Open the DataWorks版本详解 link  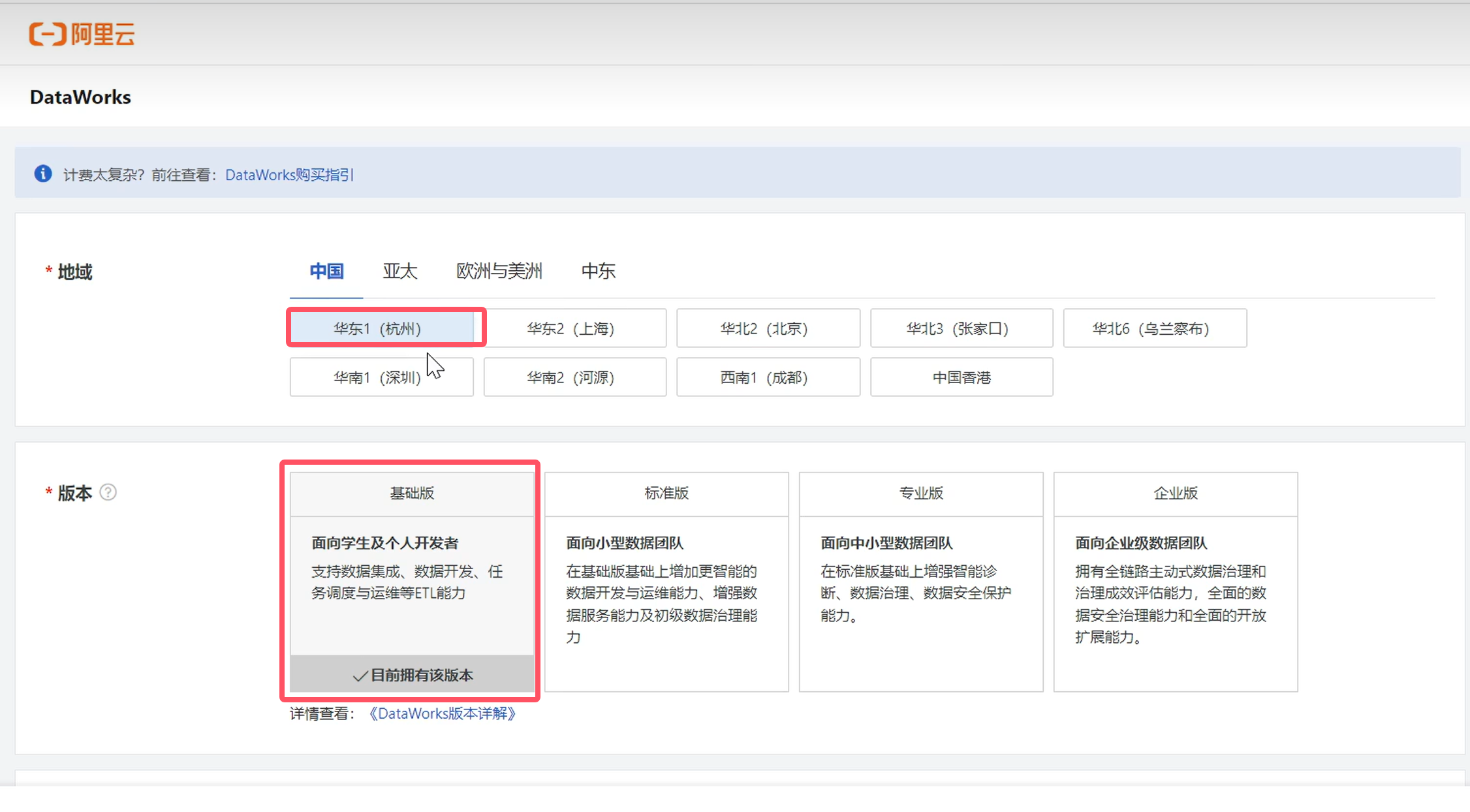(443, 713)
